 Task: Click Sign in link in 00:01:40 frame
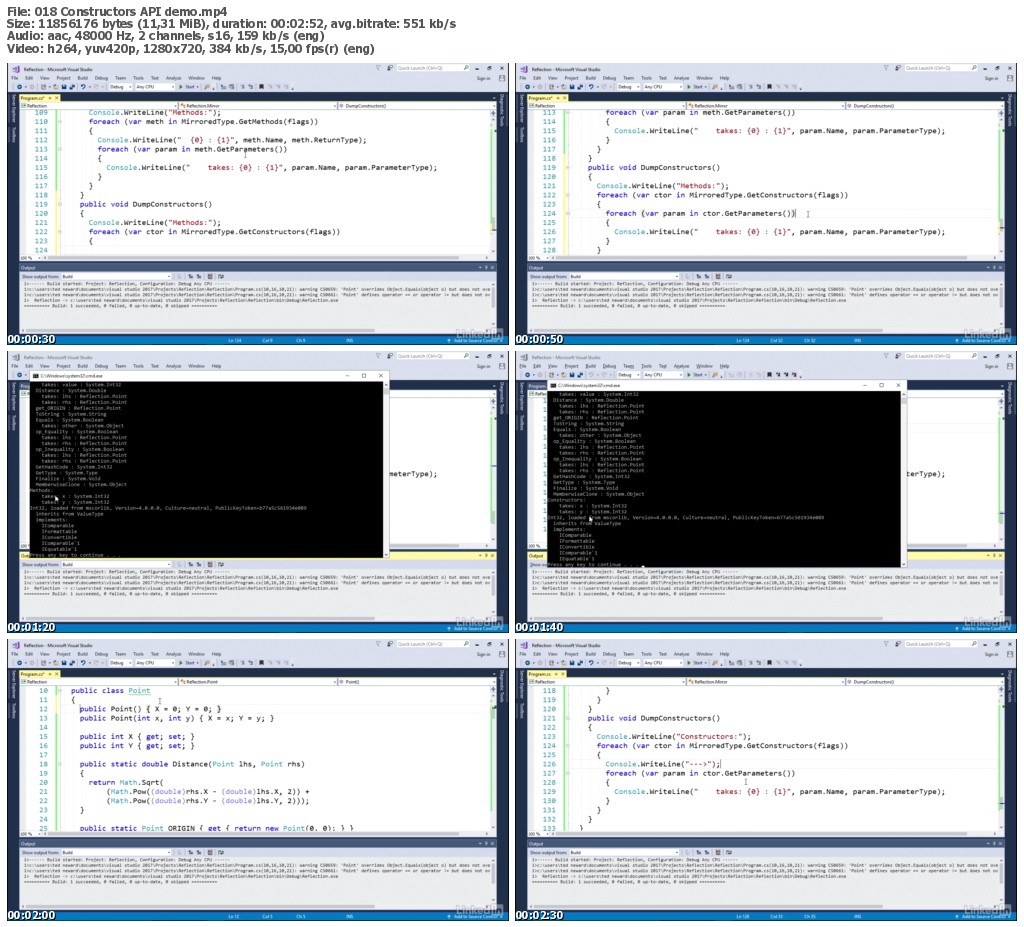pos(991,366)
